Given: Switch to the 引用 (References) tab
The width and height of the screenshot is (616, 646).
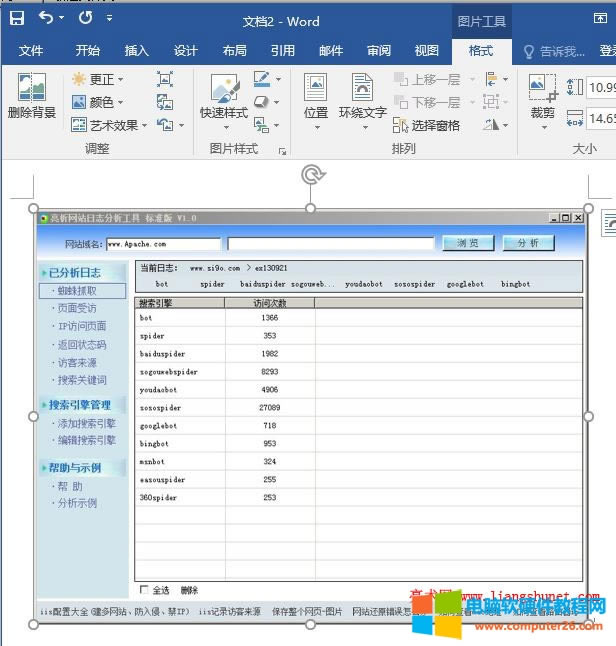Looking at the screenshot, I should point(283,51).
